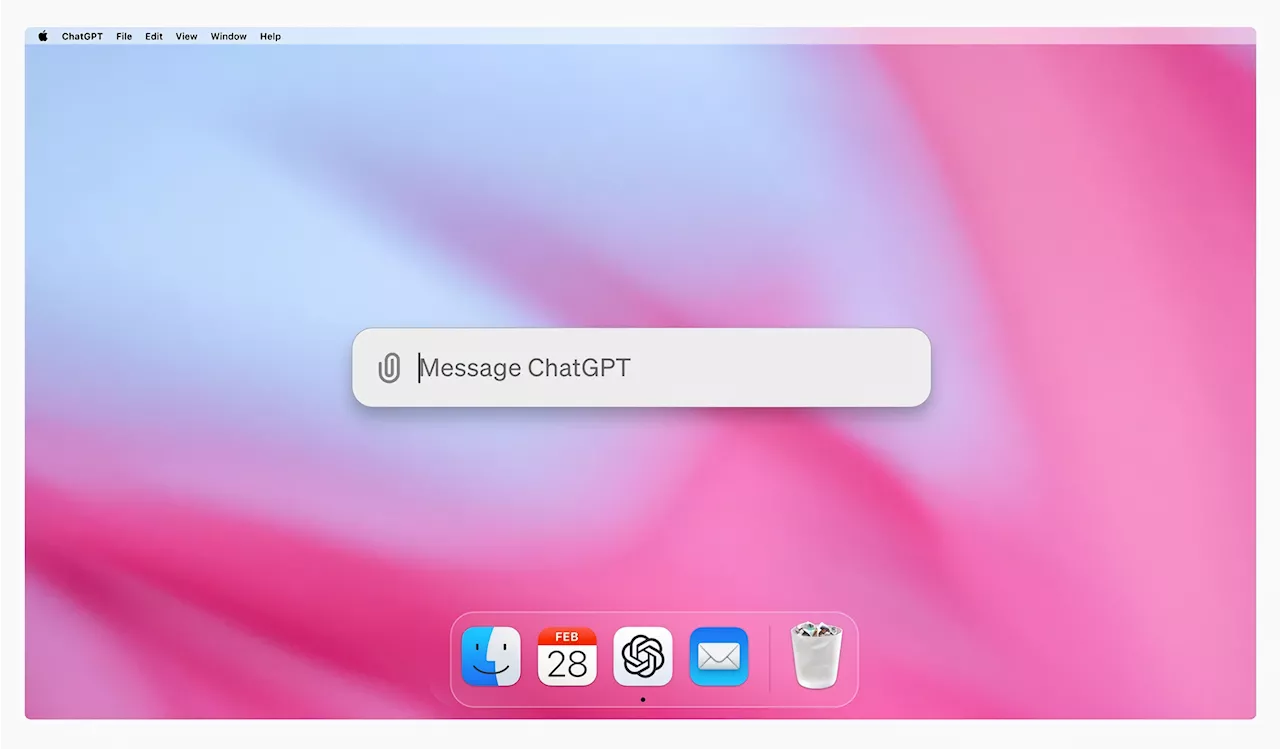Open the ChatGPT menu in menu bar
Screen dimensions: 1280x749
(x=82, y=36)
